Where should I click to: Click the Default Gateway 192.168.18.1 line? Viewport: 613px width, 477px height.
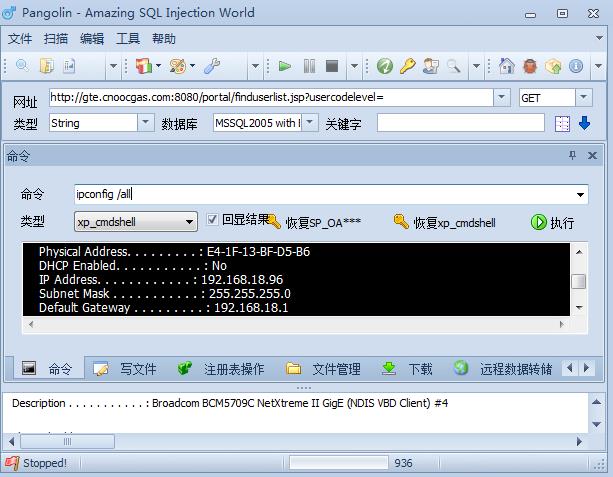pyautogui.click(x=163, y=308)
